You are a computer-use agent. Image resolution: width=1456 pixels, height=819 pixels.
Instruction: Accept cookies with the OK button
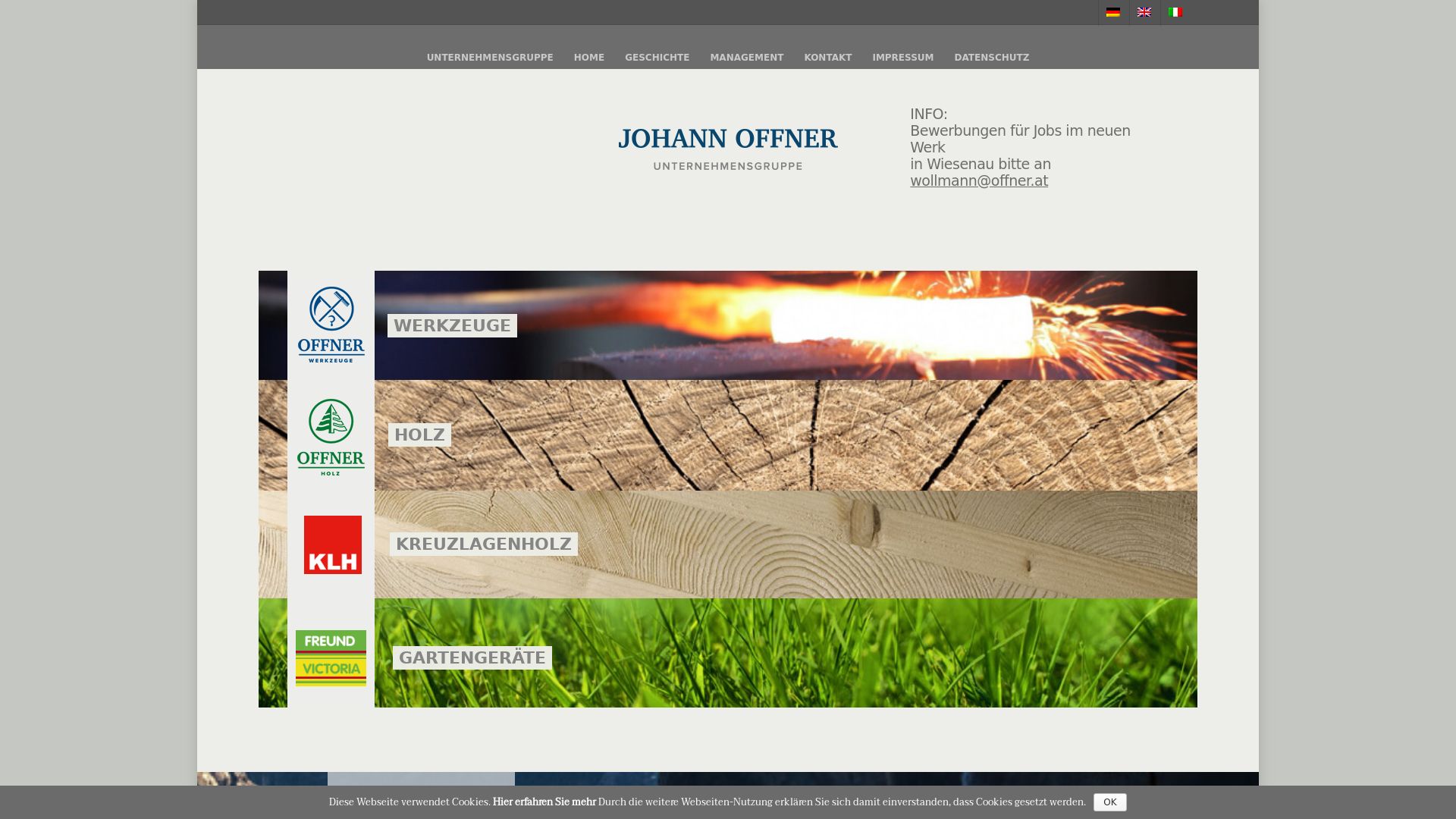pyautogui.click(x=1110, y=802)
